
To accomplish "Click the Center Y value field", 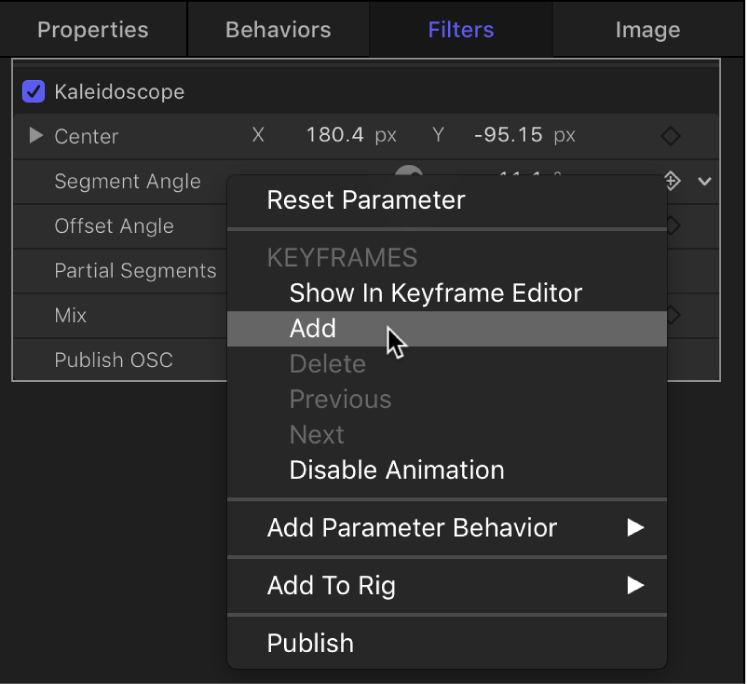I will click(509, 136).
